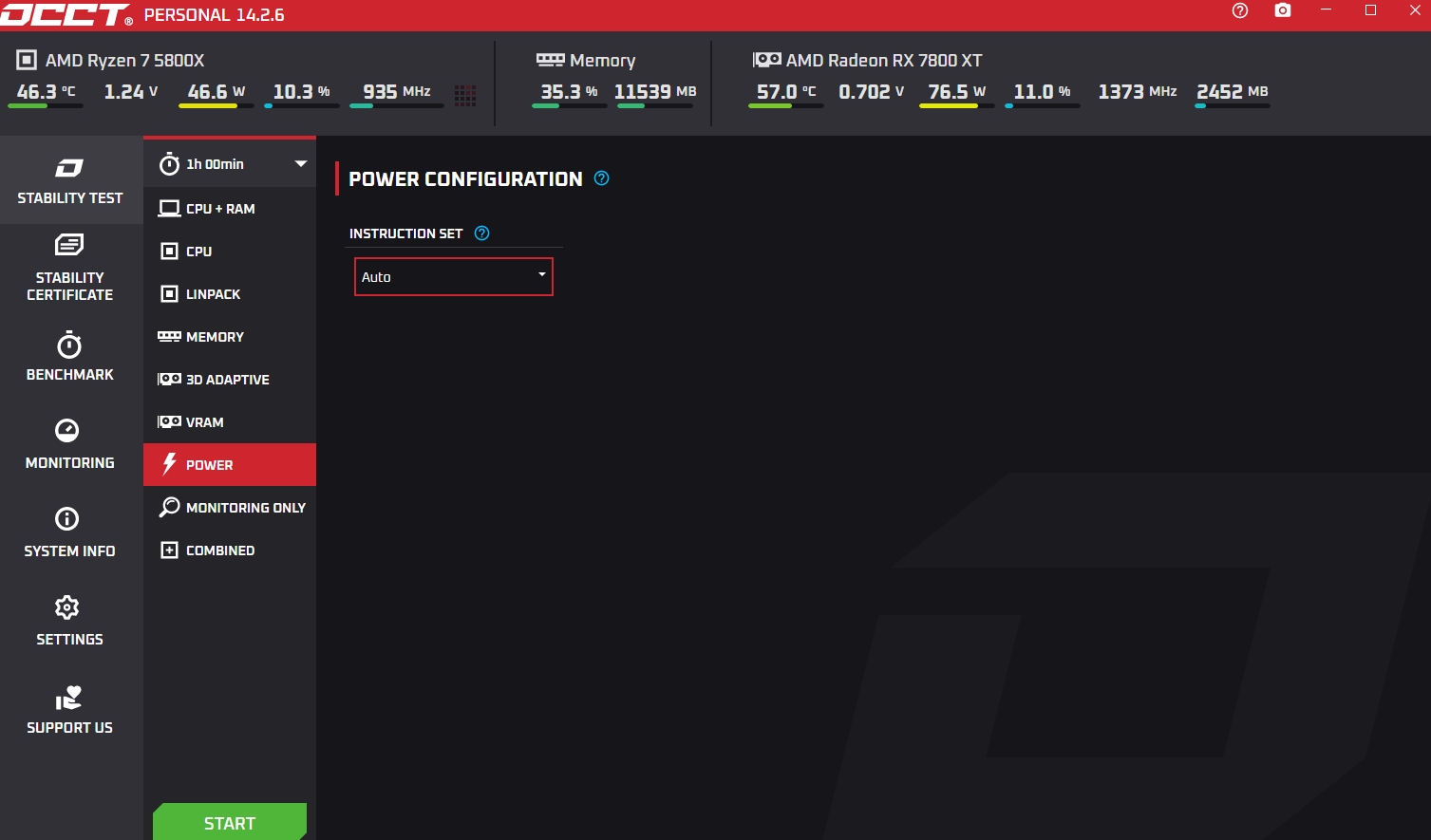Open the Support Us section
The height and width of the screenshot is (840, 1431).
click(x=71, y=709)
